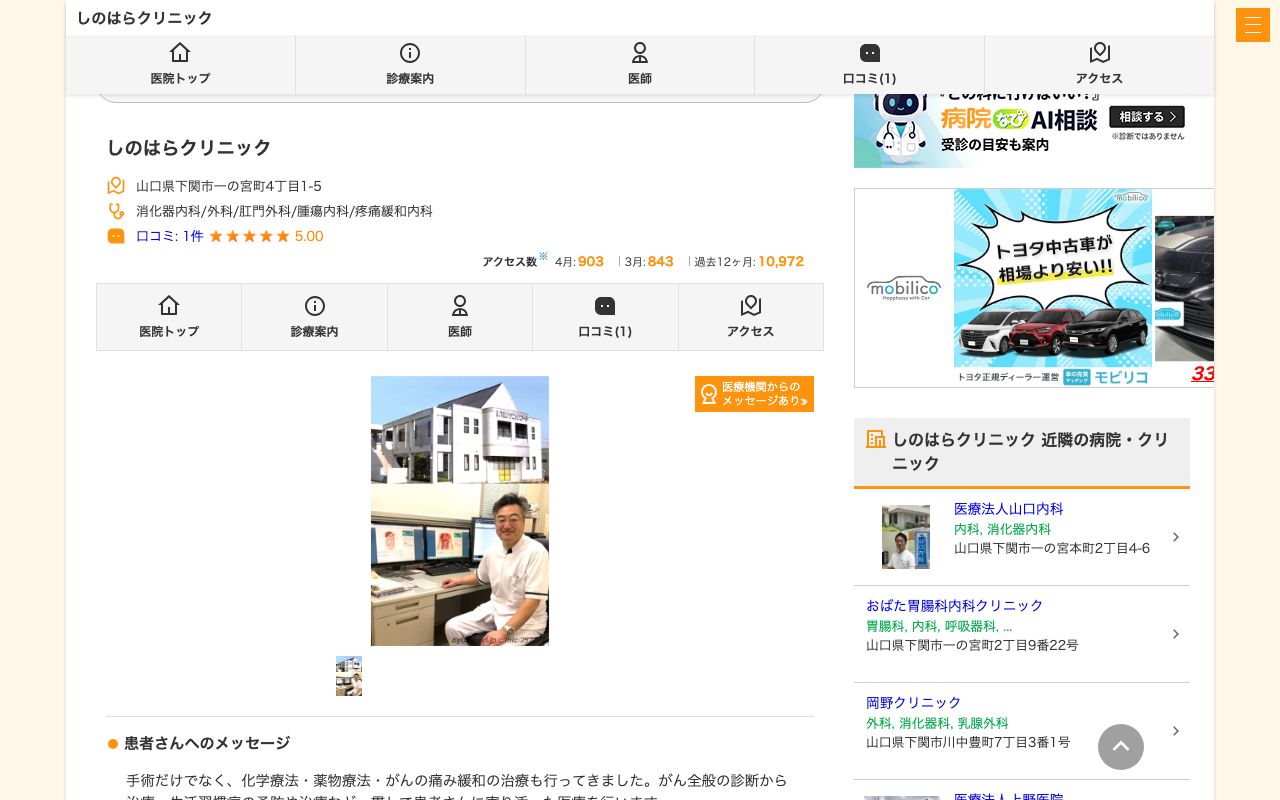Expand the 岡野クリニック row chevron
Screen dimensions: 1280x800
click(1176, 731)
